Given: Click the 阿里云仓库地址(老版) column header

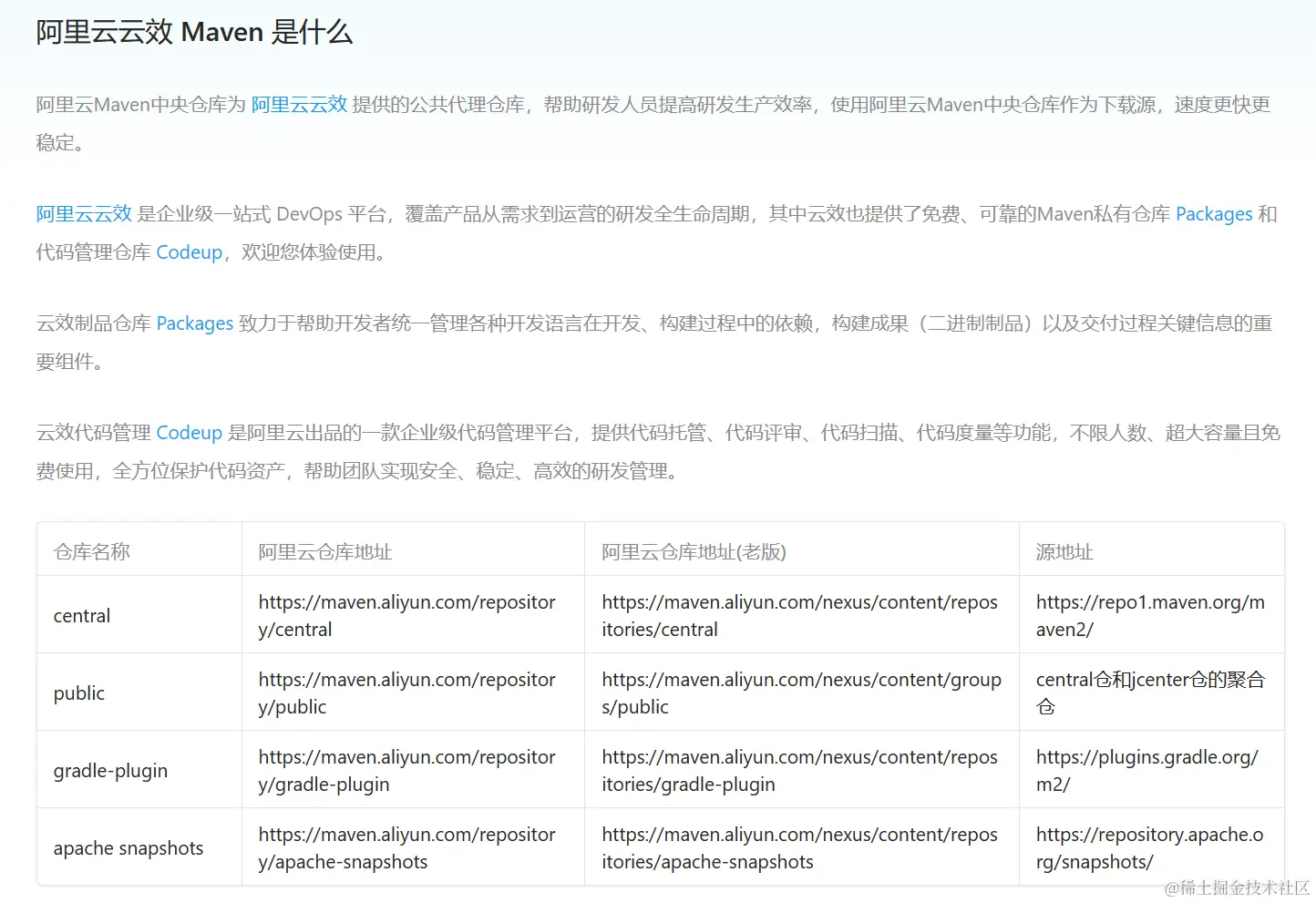Looking at the screenshot, I should click(x=694, y=551).
